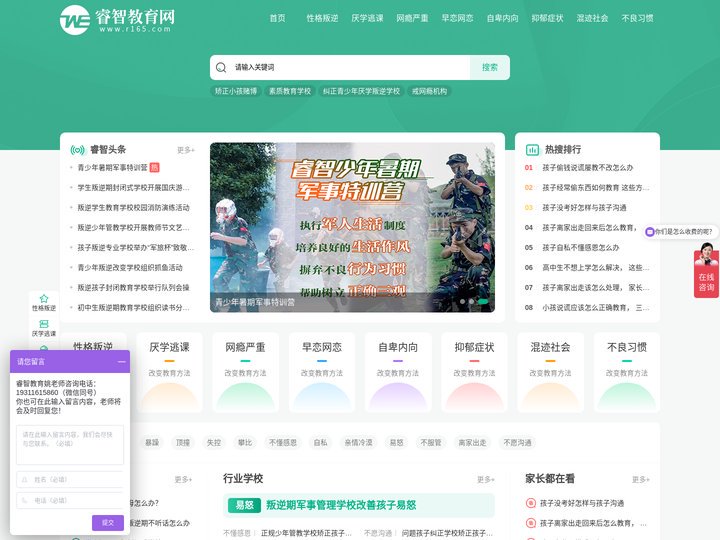
Task: Open headline 叛逆学生教育学校校园消防演练活动
Action: point(133,208)
